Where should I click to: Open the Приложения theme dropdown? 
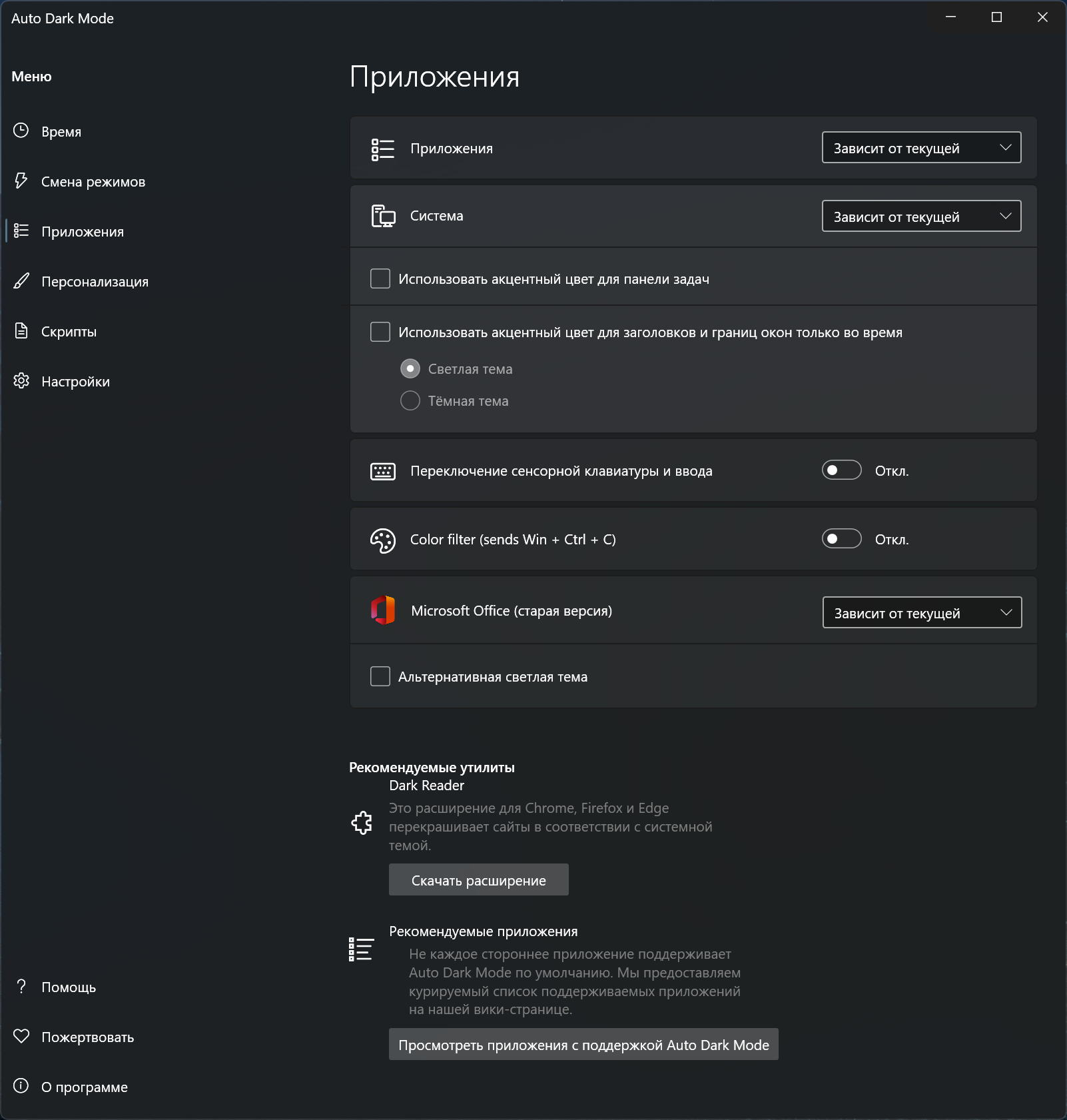click(921, 148)
